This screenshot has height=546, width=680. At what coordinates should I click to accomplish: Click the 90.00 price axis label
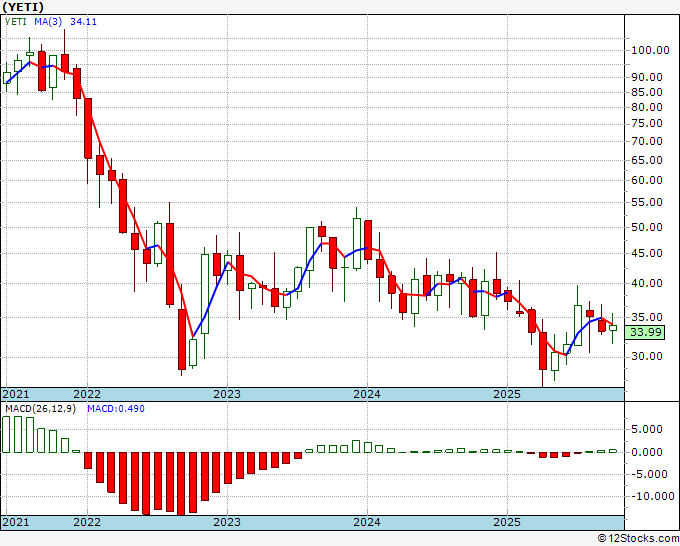point(647,77)
